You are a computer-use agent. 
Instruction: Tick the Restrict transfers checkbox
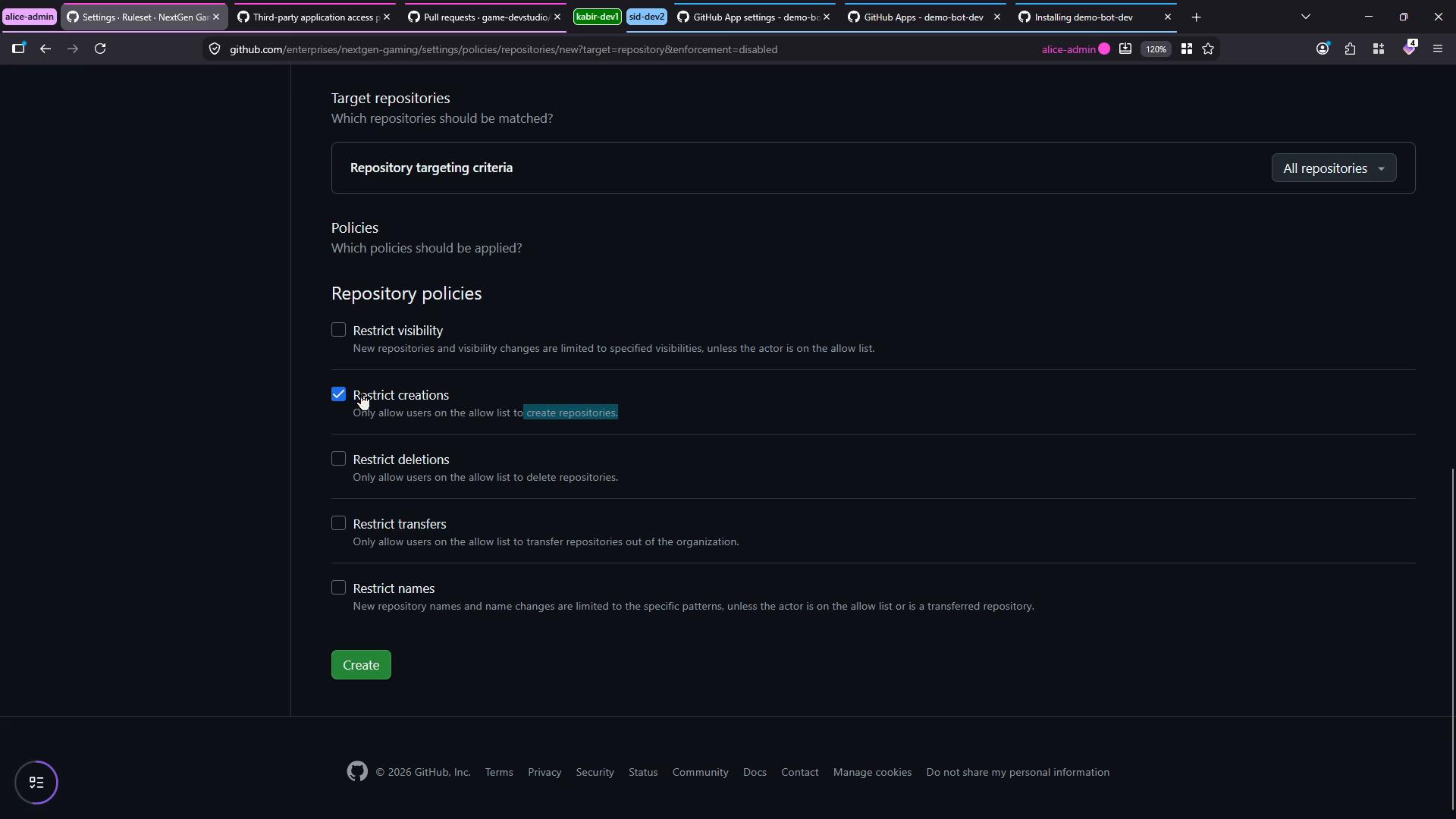[338, 523]
